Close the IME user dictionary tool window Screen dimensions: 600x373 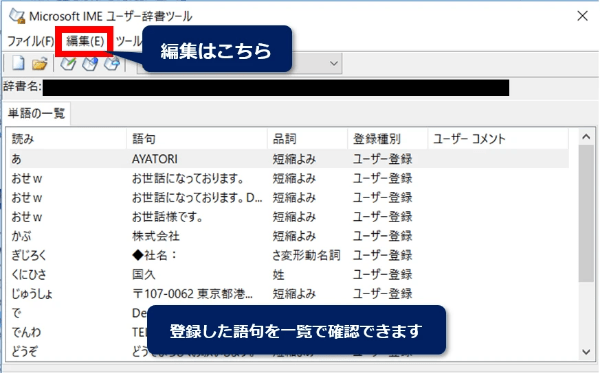click(x=582, y=16)
